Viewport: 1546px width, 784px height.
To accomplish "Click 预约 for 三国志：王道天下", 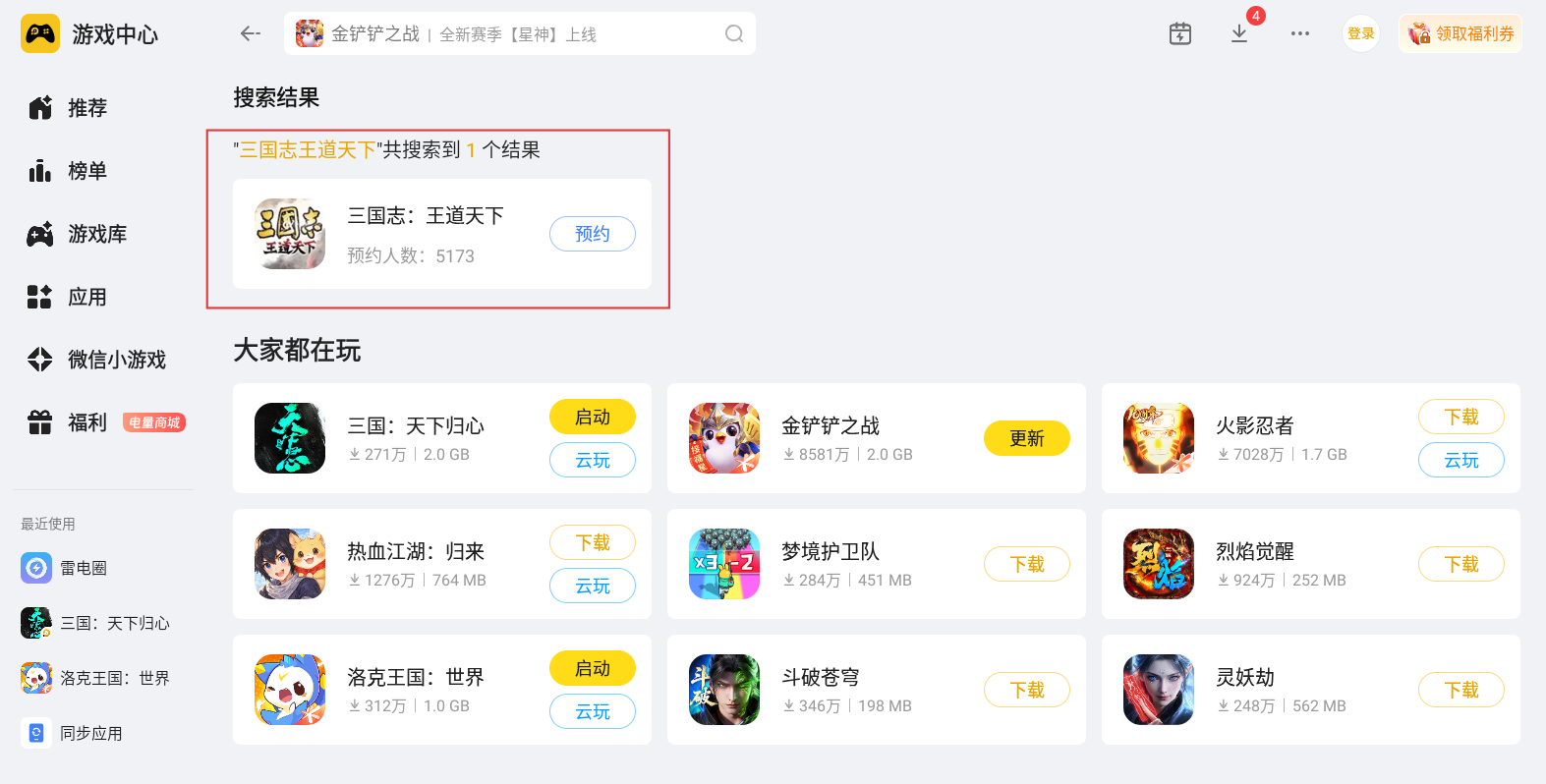I will (593, 234).
